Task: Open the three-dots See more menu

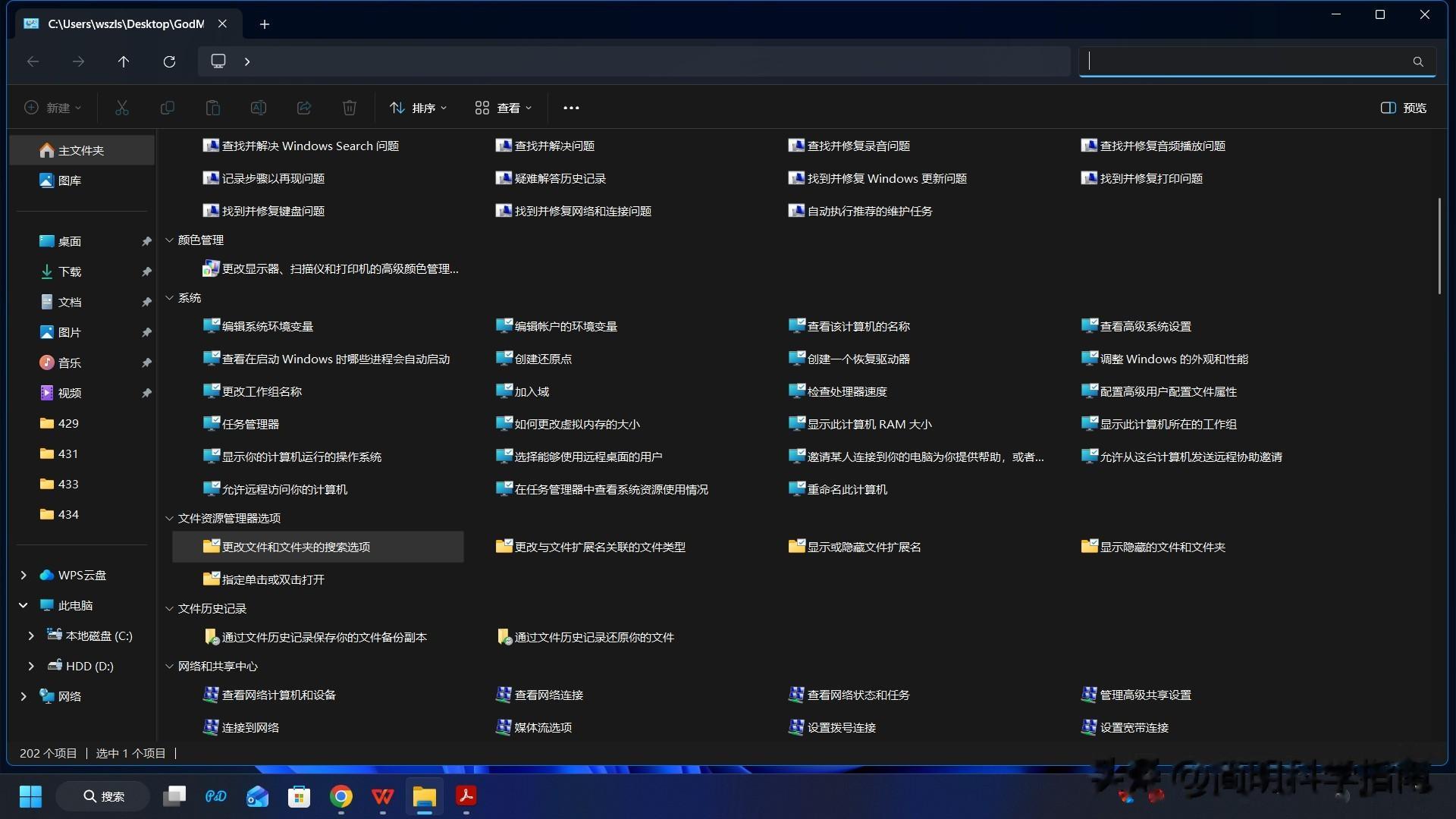Action: pyautogui.click(x=571, y=108)
